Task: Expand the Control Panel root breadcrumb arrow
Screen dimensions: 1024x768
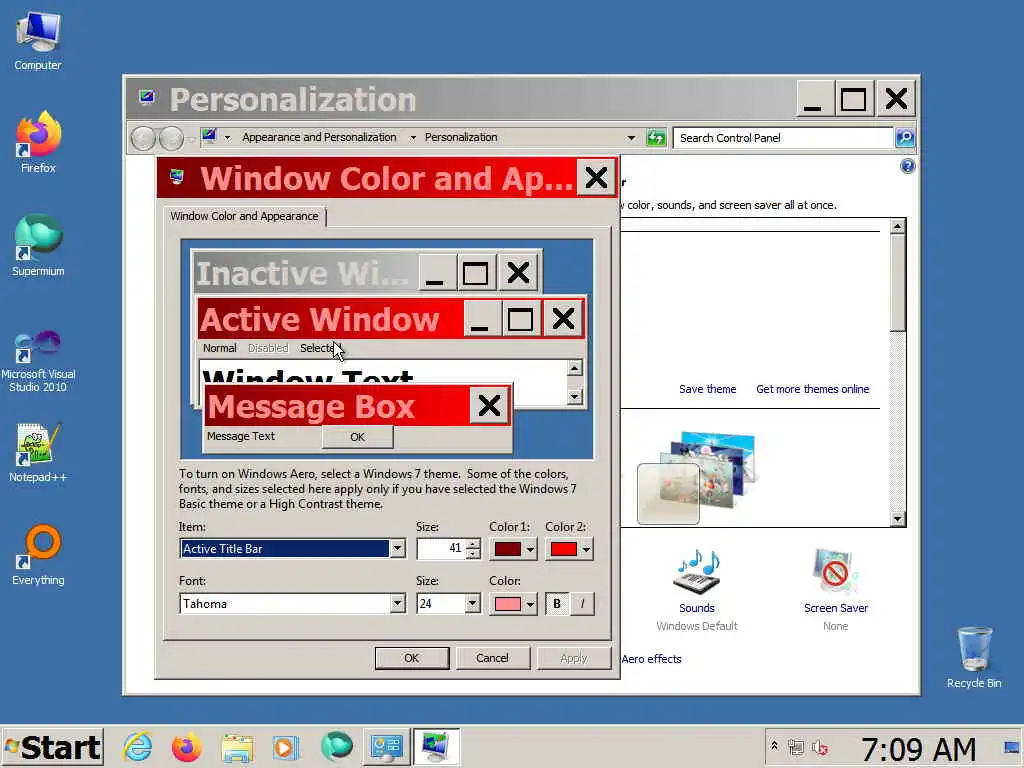Action: 227,138
